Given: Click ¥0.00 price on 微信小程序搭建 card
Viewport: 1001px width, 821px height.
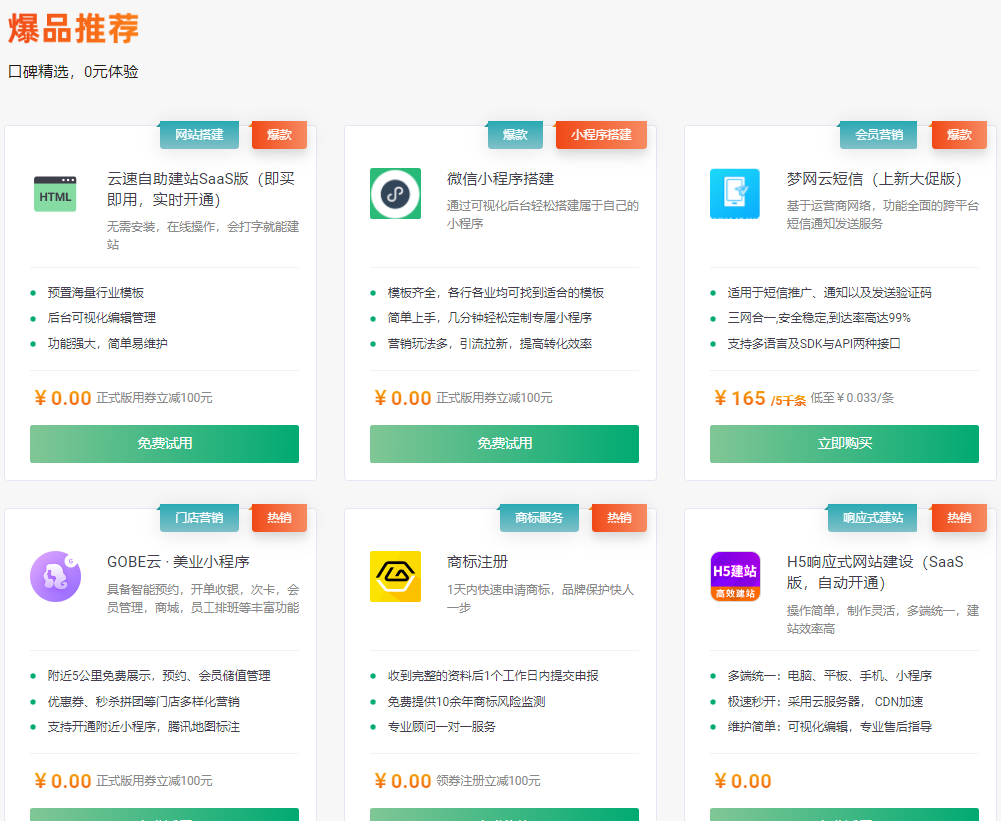Looking at the screenshot, I should point(403,398).
